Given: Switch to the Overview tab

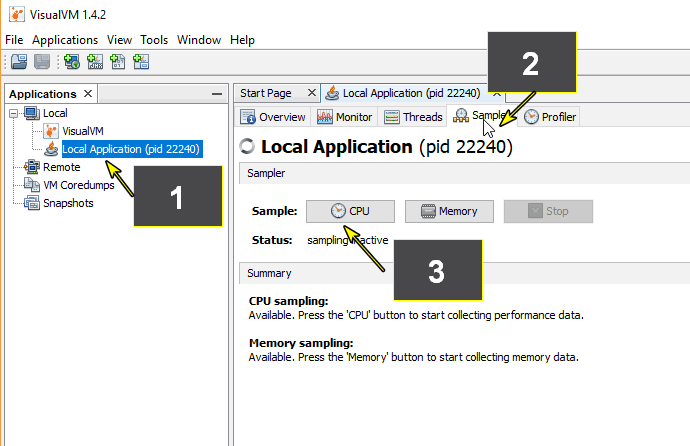Looking at the screenshot, I should click(x=273, y=117).
